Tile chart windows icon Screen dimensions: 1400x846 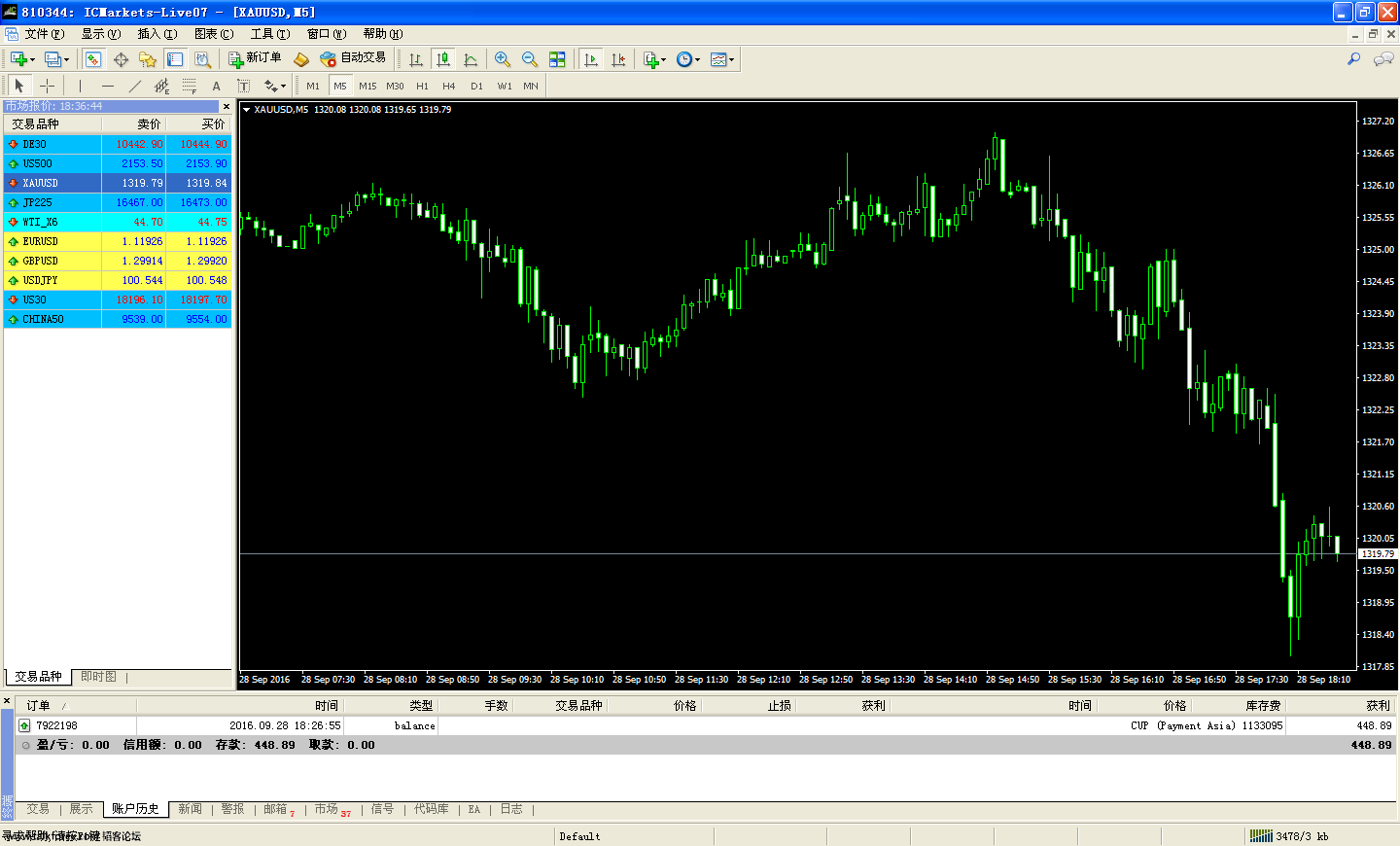557,59
